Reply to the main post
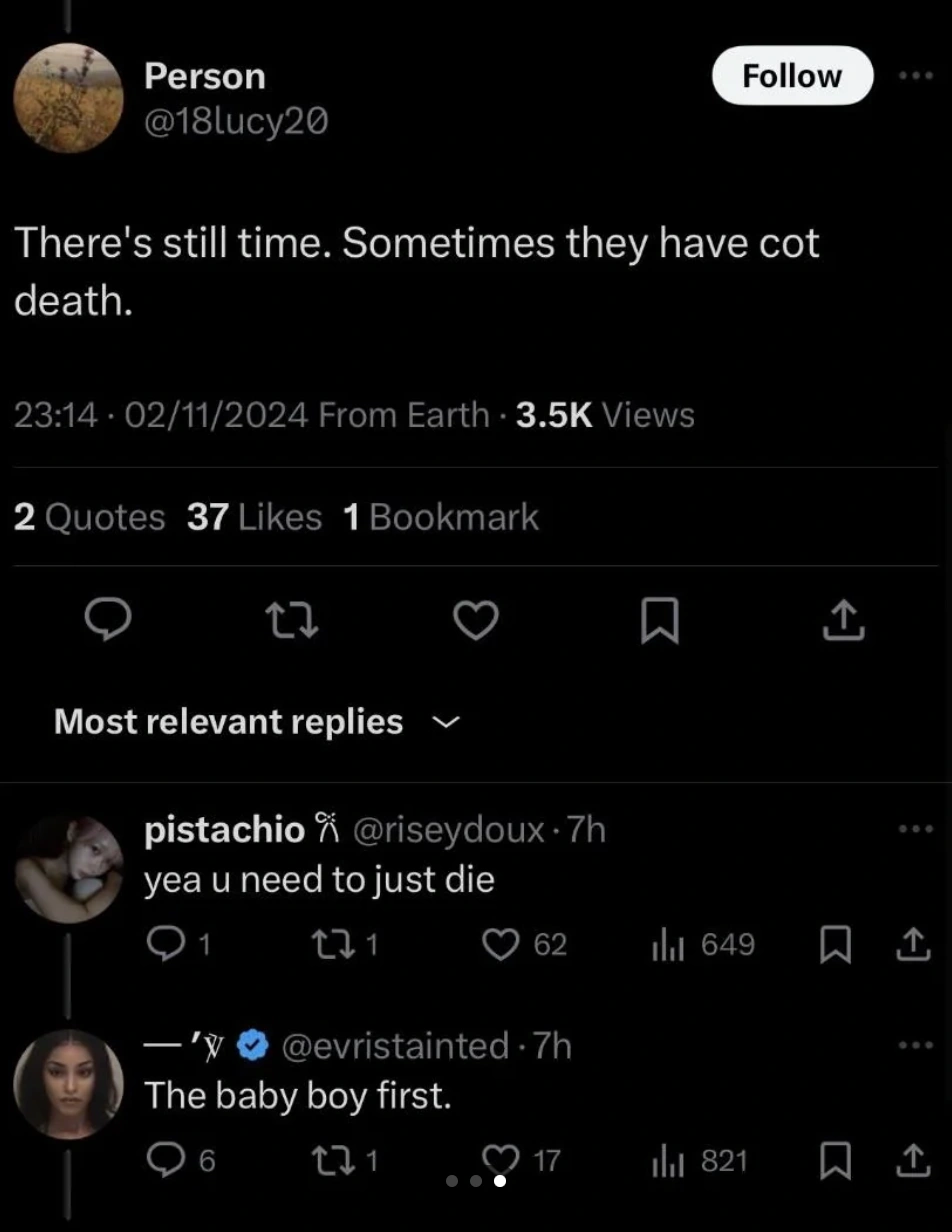This screenshot has width=952, height=1232. pos(108,622)
